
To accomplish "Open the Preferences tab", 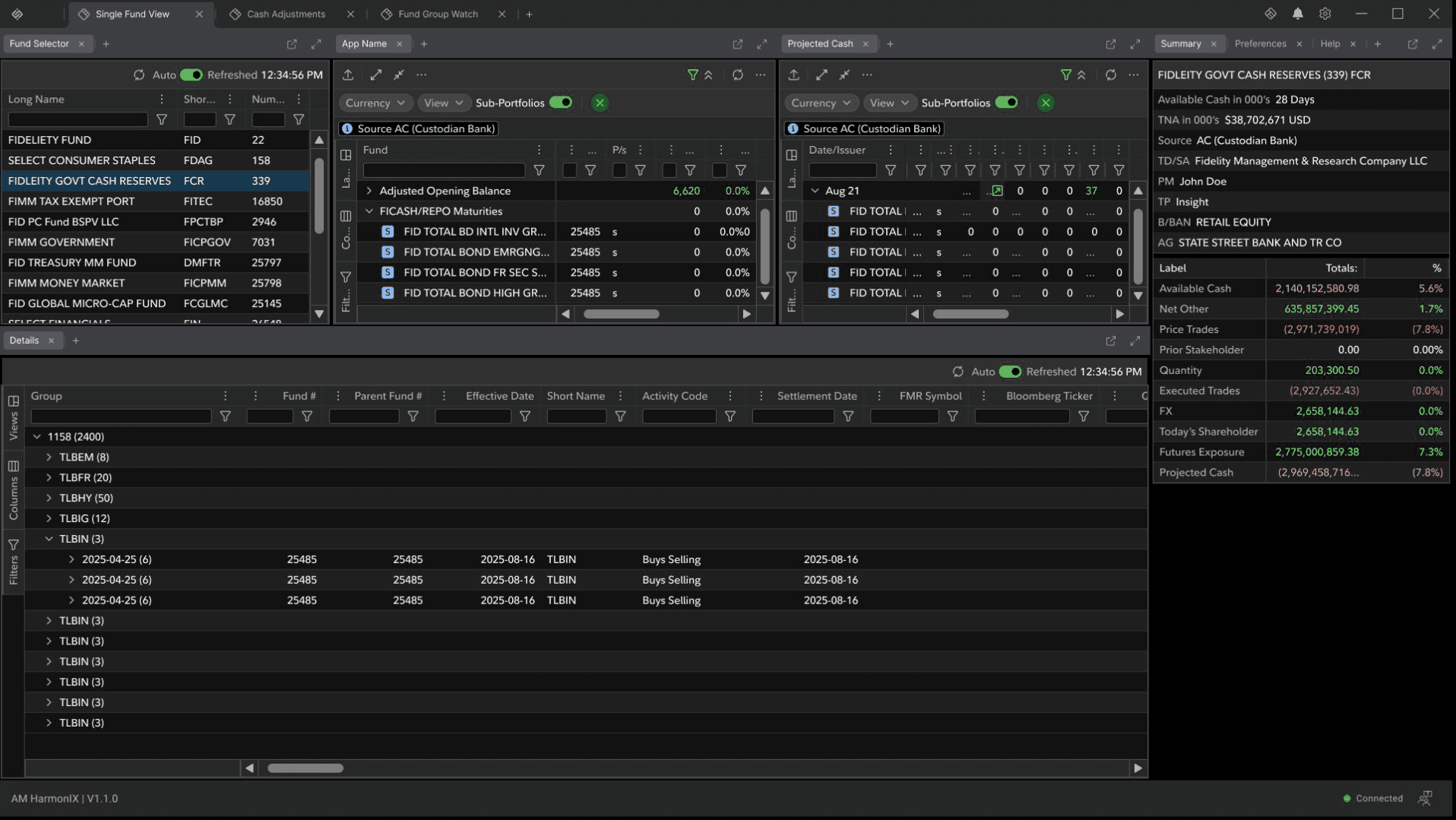I will click(x=1260, y=43).
